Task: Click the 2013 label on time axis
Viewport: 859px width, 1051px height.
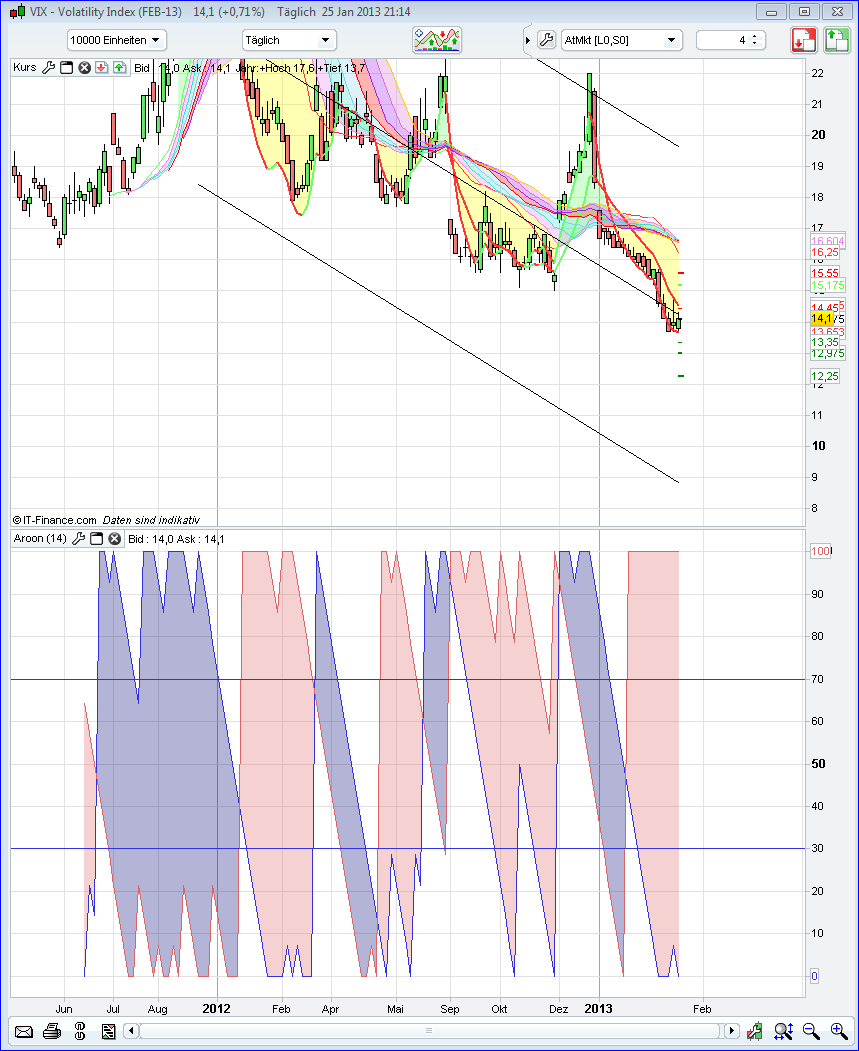Action: point(598,1009)
